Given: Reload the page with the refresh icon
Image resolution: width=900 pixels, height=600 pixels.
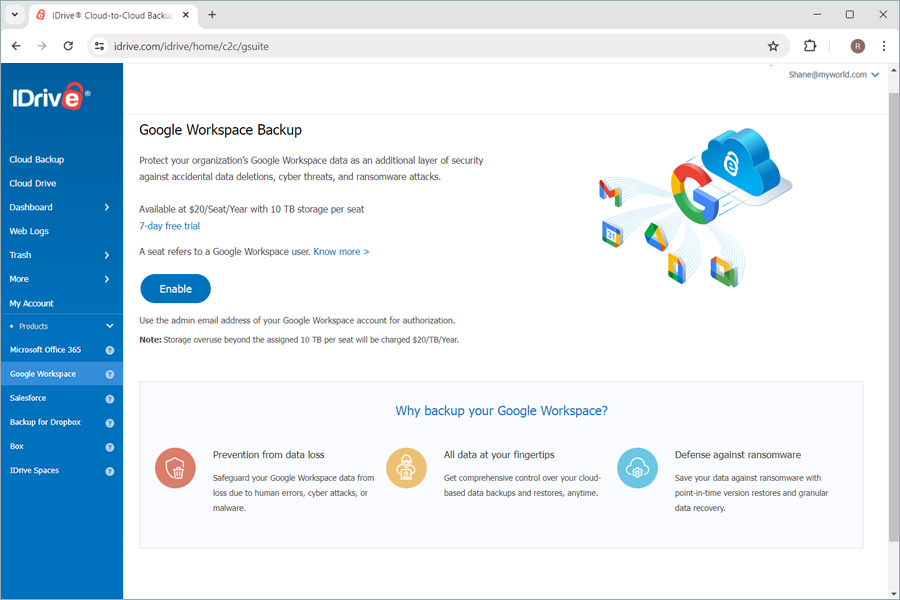Looking at the screenshot, I should point(68,46).
